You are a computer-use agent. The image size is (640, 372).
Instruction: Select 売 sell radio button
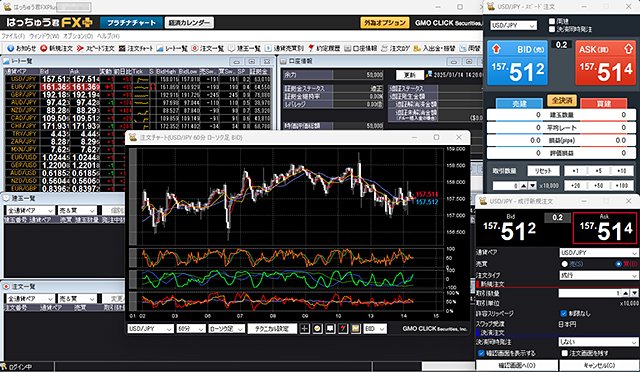[x=565, y=264]
